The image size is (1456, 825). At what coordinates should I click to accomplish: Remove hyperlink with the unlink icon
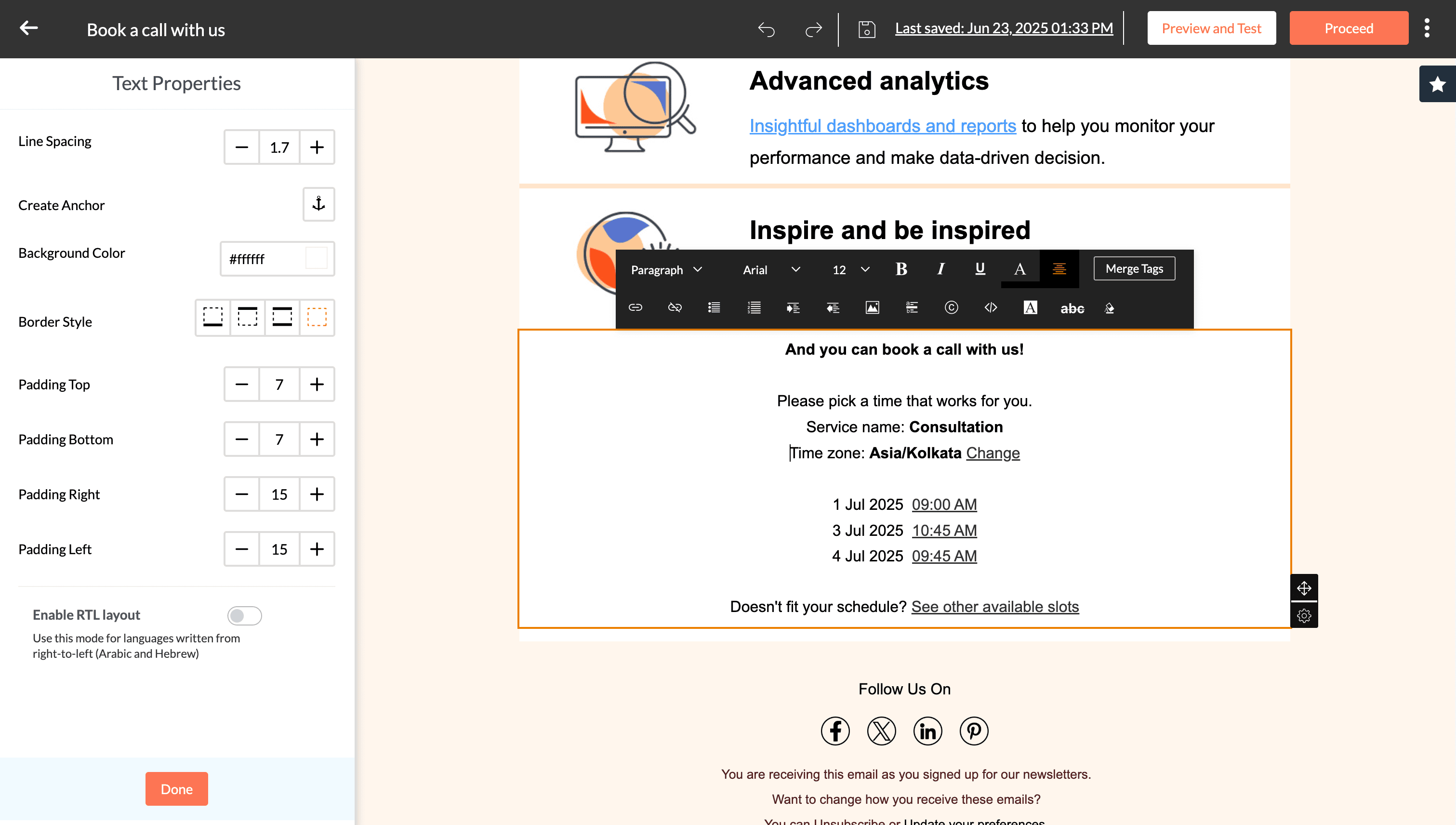(674, 307)
